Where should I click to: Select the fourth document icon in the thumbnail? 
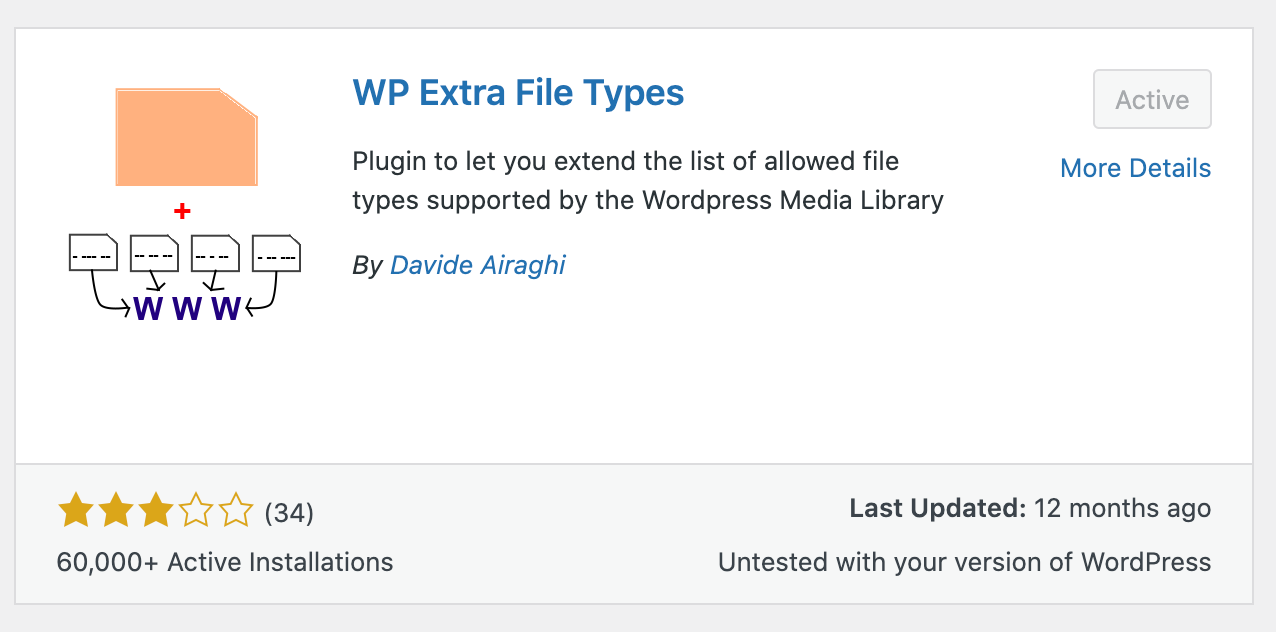[x=277, y=253]
